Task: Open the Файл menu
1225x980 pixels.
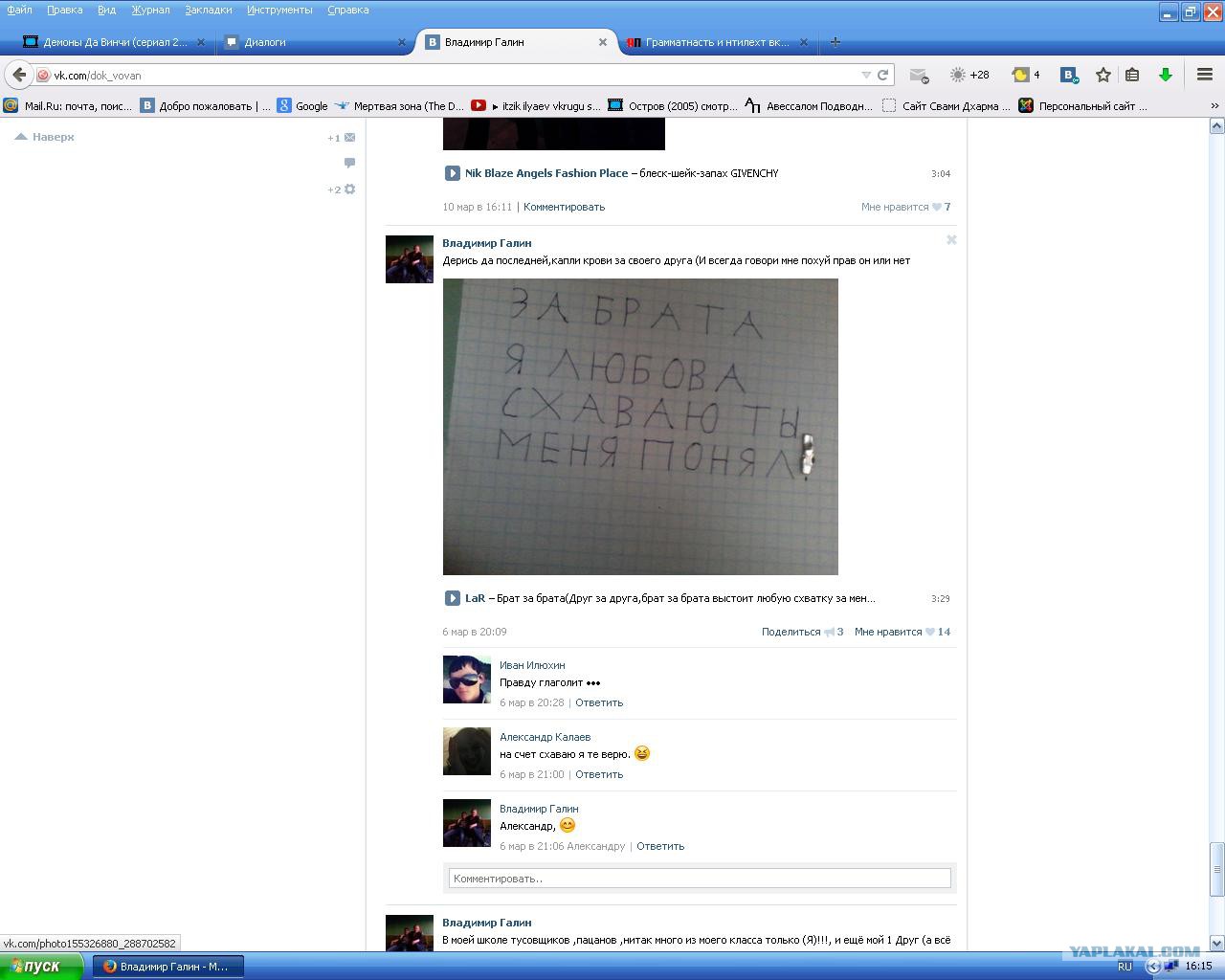Action: 19,10
